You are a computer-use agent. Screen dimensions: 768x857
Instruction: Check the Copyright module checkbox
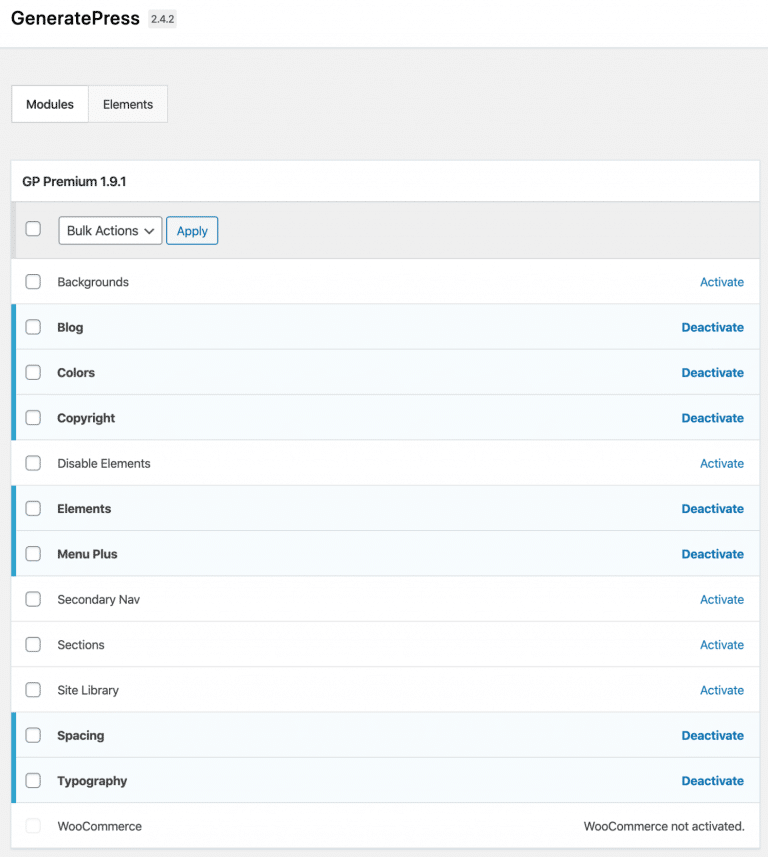tap(33, 418)
